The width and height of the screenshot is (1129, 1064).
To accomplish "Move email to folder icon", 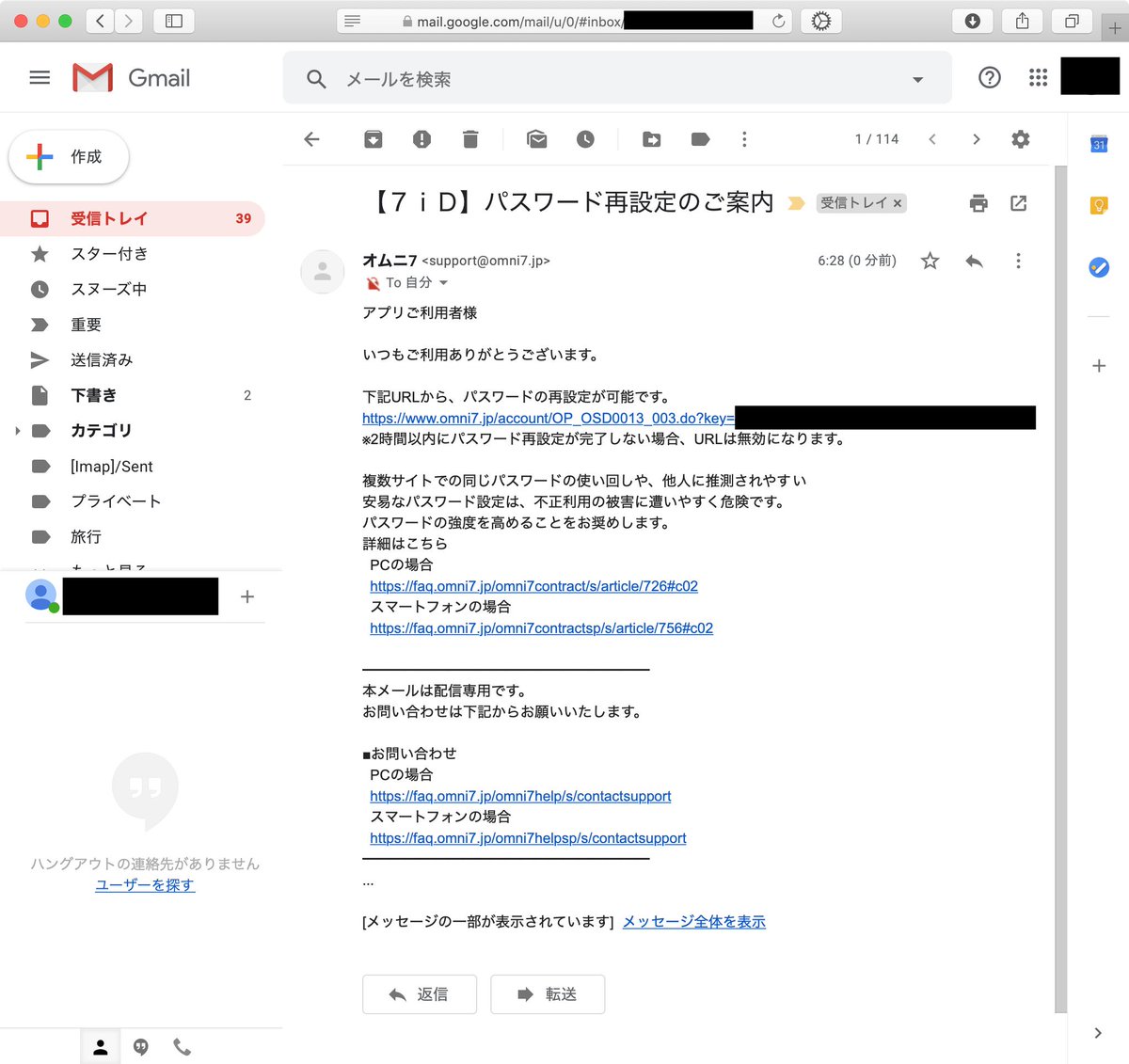I will click(652, 139).
